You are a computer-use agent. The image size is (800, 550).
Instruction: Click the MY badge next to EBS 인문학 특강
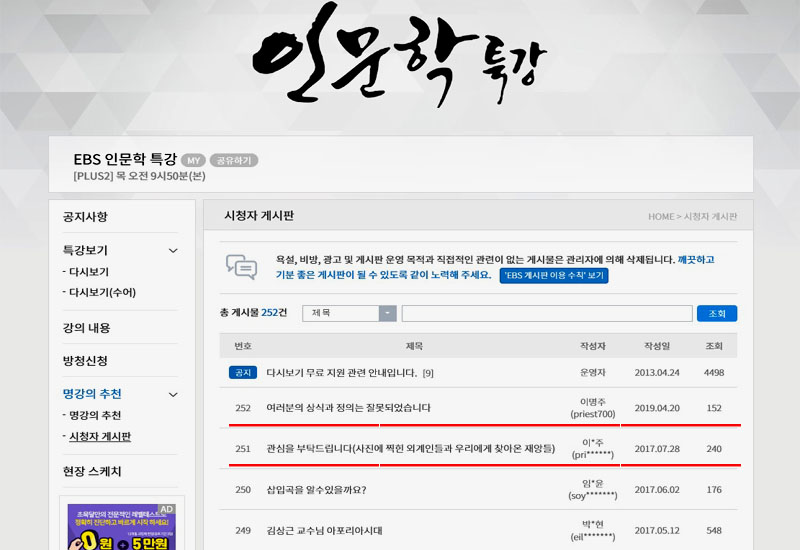click(x=193, y=160)
